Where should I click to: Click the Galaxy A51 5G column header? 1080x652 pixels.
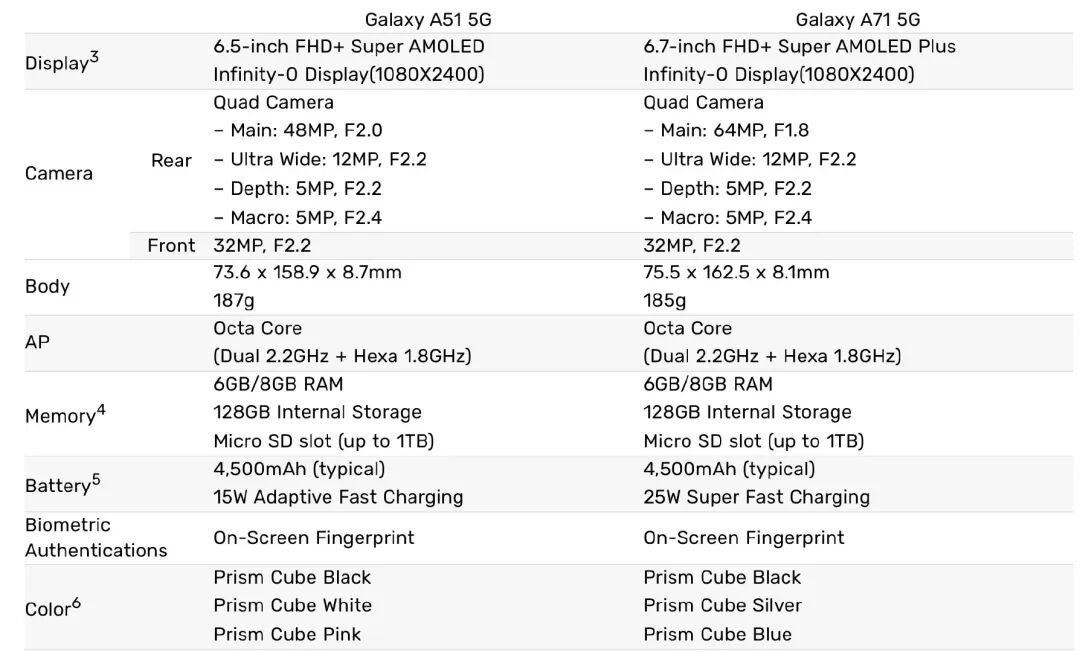428,19
